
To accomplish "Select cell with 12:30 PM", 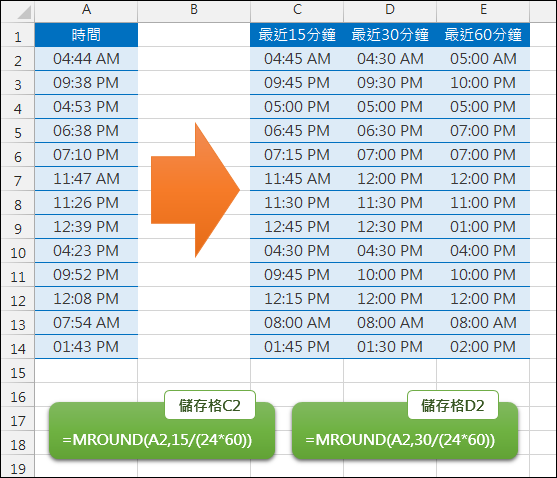I will pos(390,227).
